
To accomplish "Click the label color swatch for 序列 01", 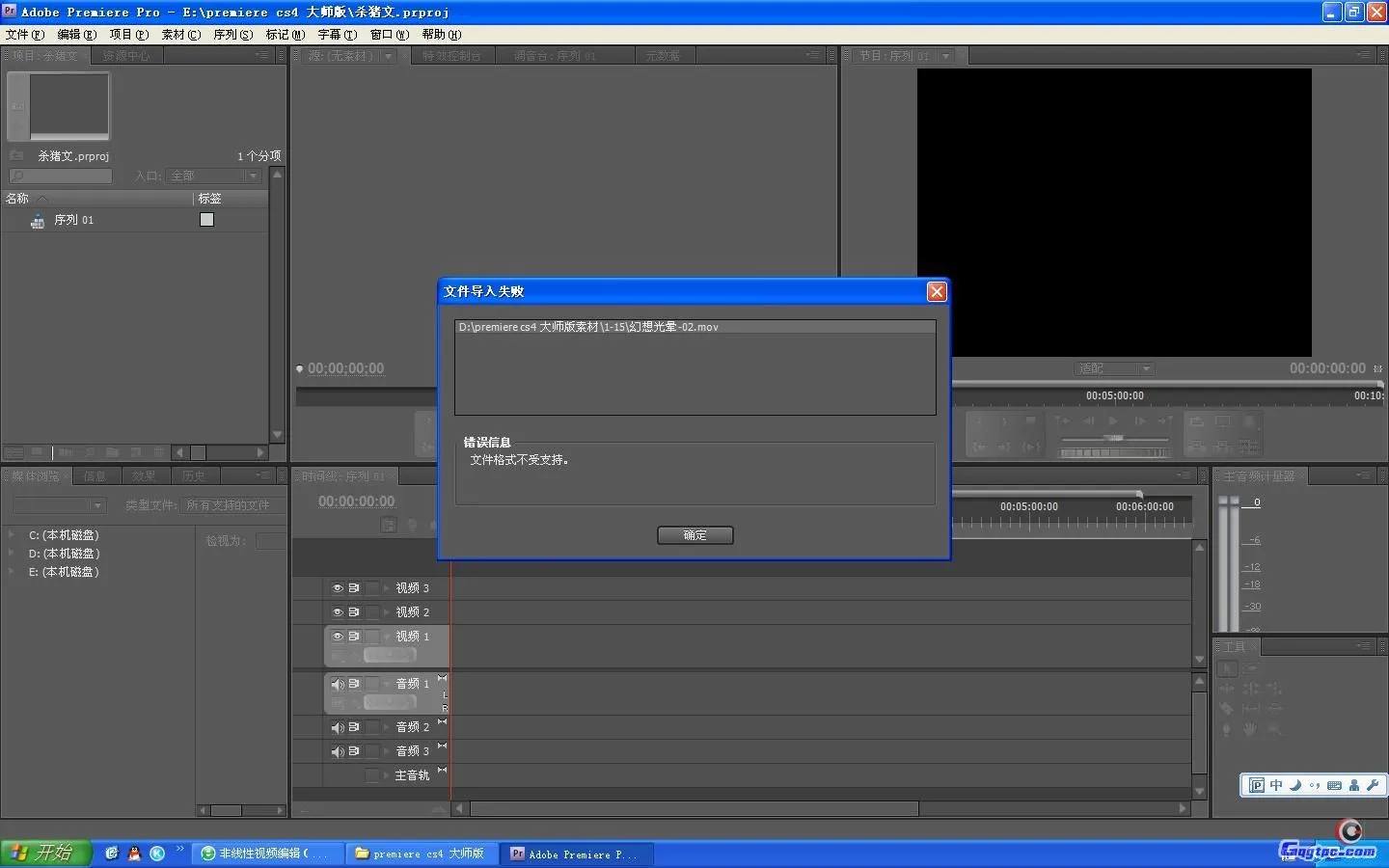I will [206, 220].
